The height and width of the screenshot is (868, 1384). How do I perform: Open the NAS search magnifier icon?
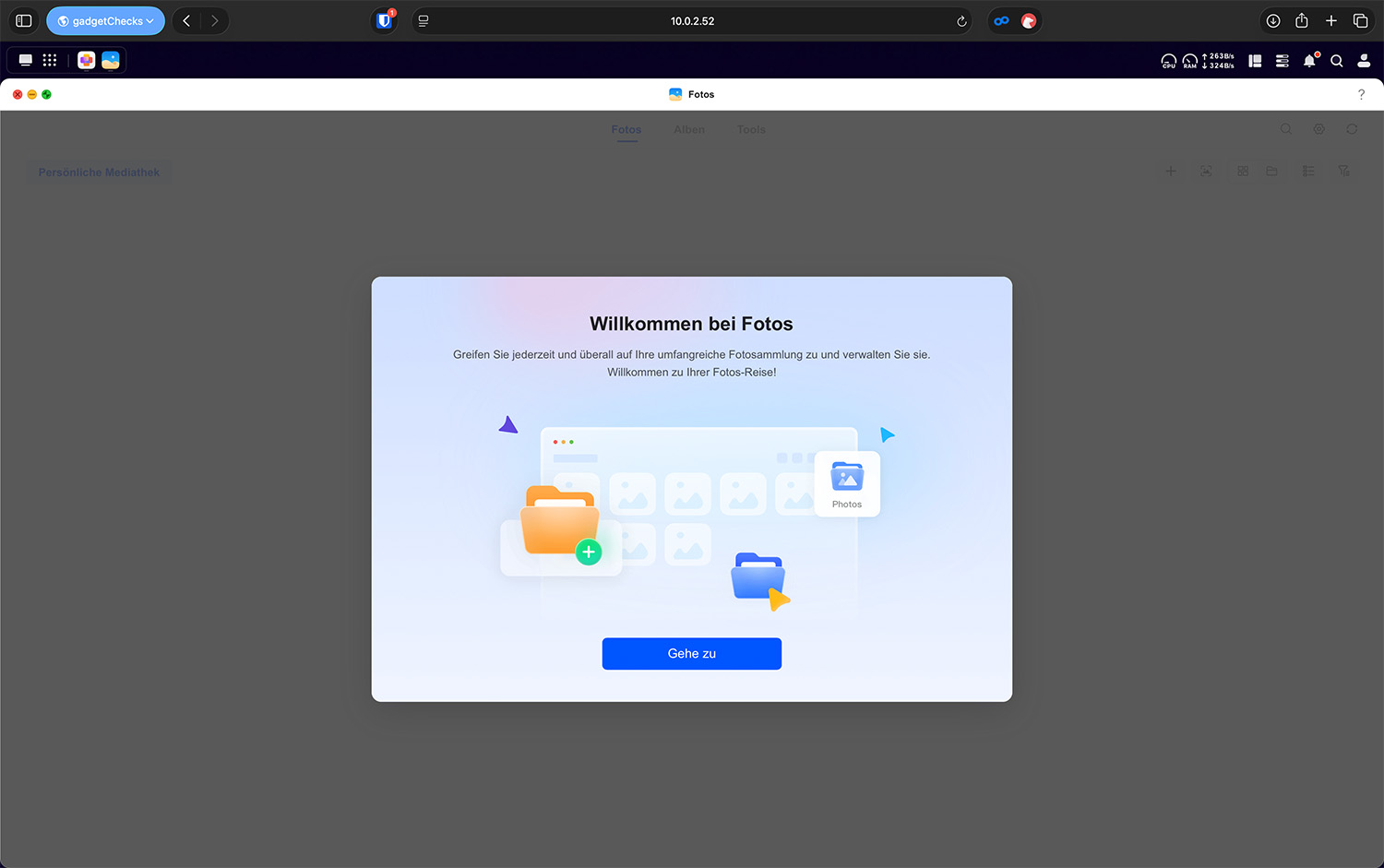click(x=1336, y=61)
